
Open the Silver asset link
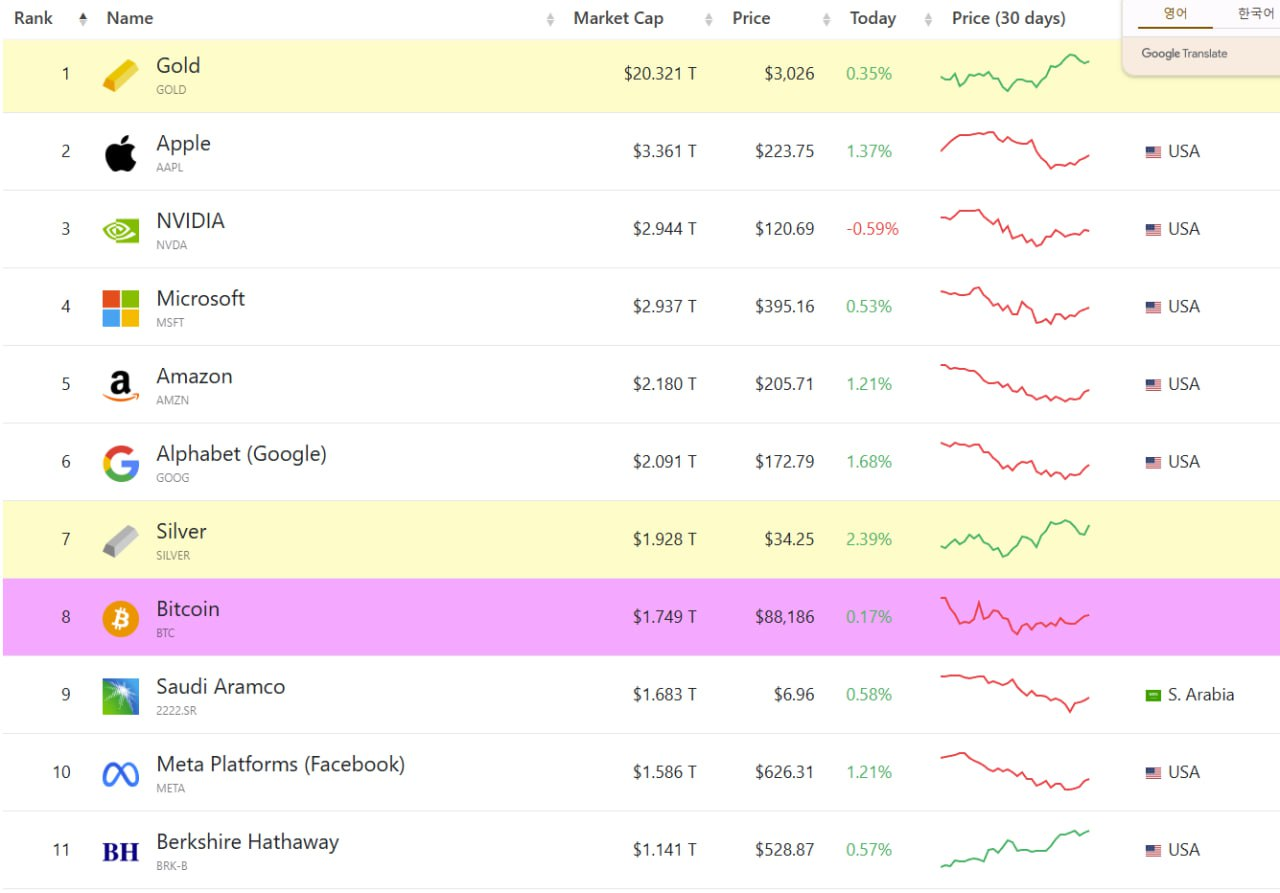(x=181, y=531)
